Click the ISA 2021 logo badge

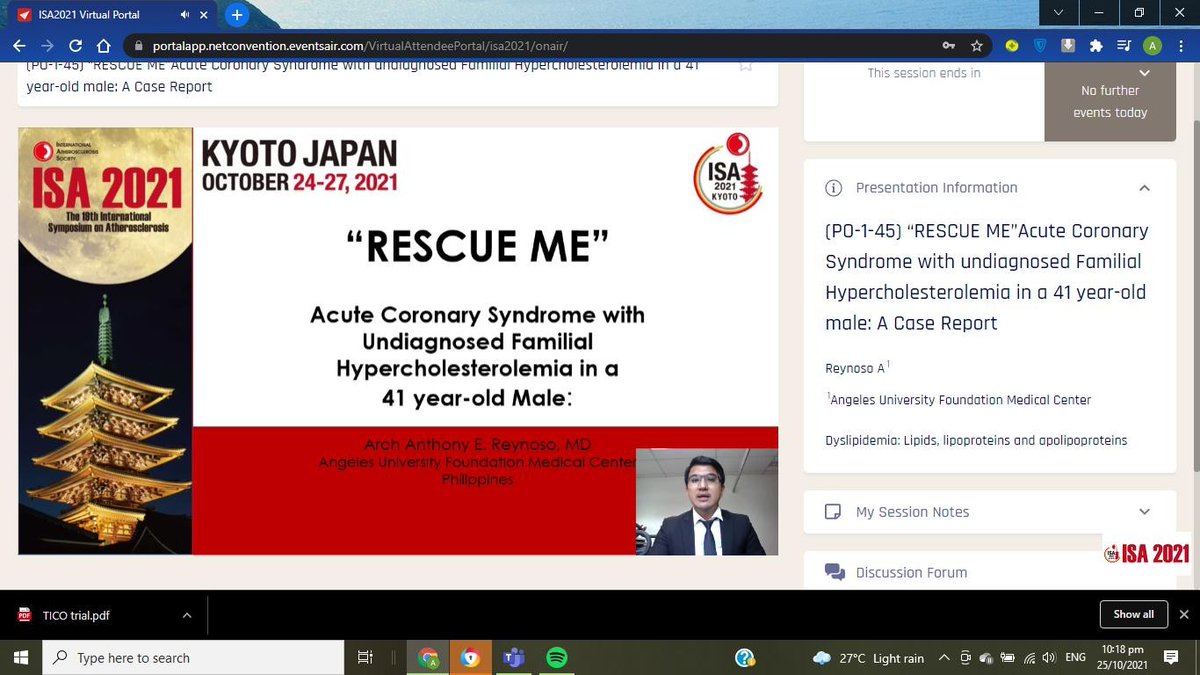click(1147, 554)
